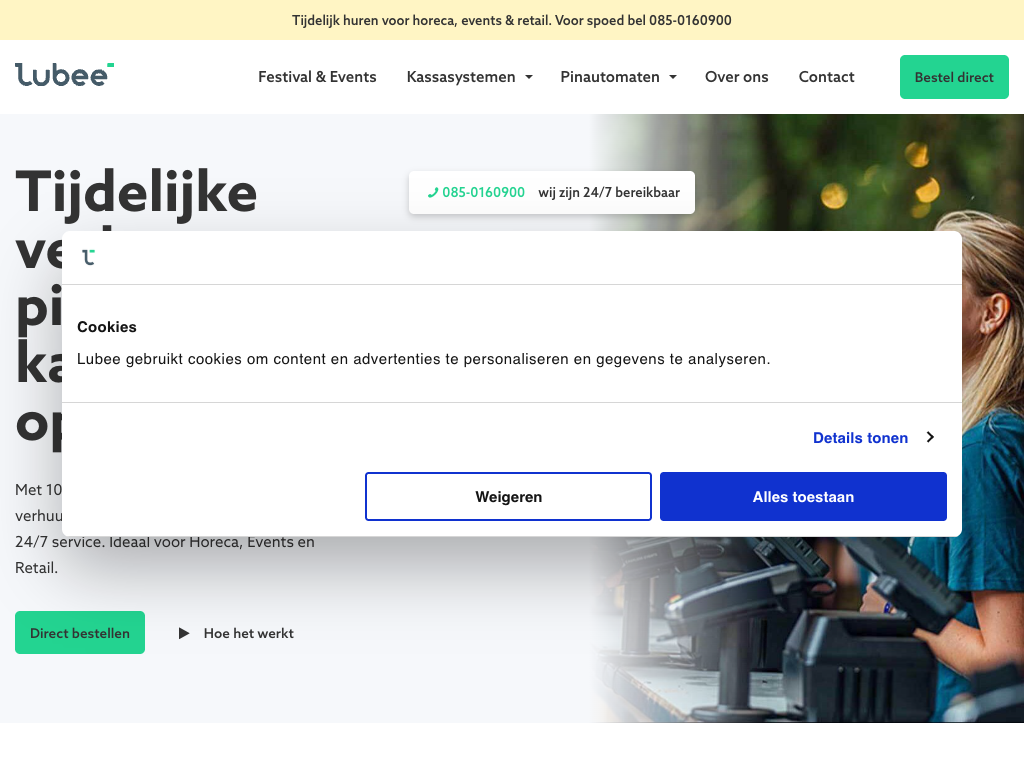
Task: Open the Over ons menu item
Action: [x=736, y=77]
